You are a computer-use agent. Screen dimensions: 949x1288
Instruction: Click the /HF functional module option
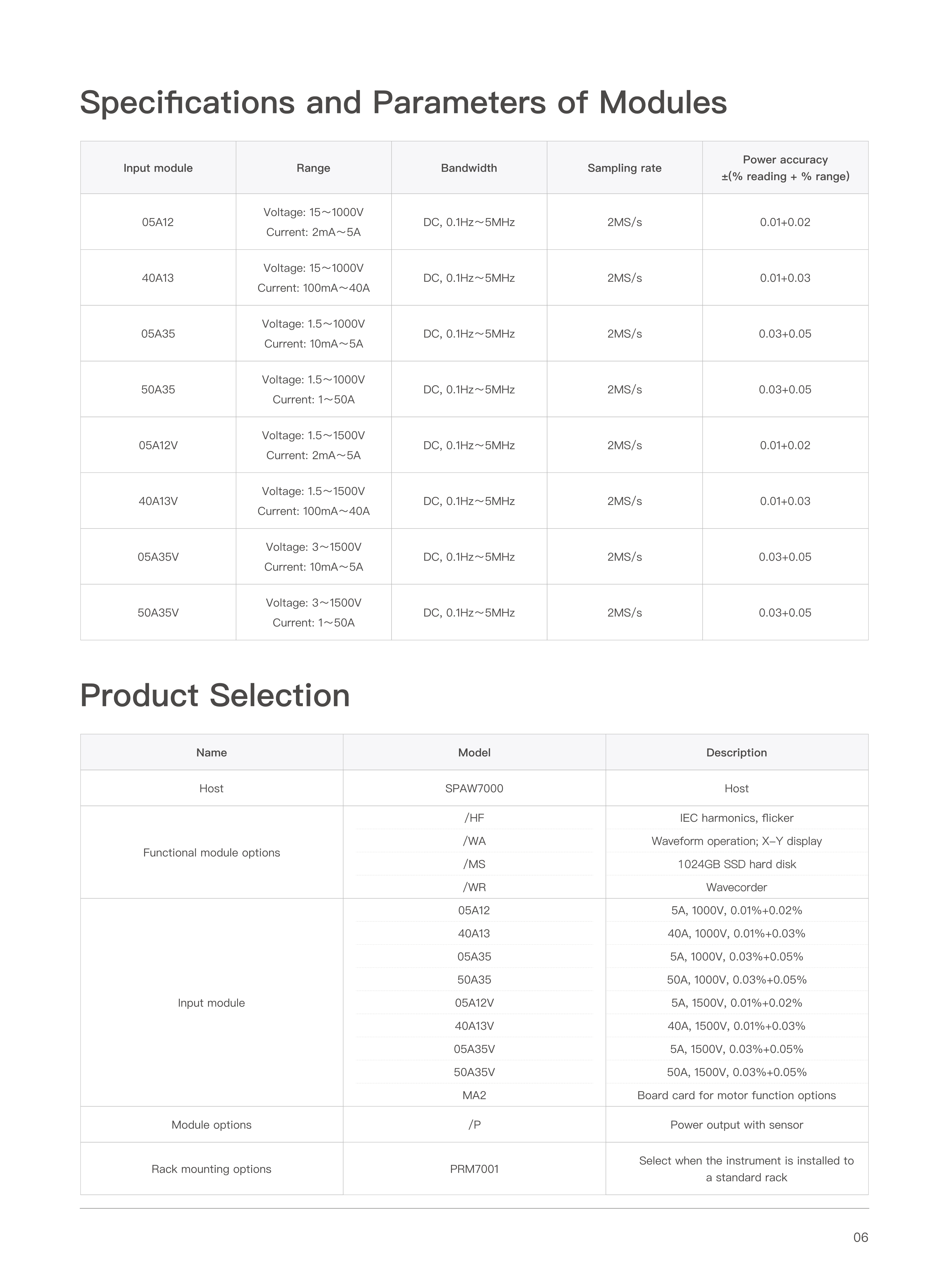tap(474, 818)
